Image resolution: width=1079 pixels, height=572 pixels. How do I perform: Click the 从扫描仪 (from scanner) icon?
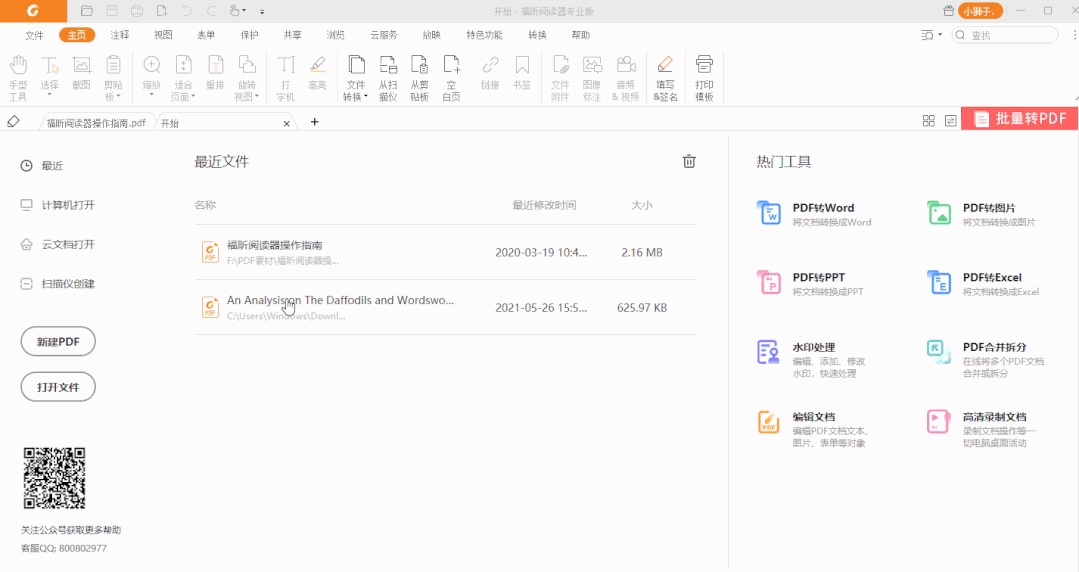click(388, 77)
